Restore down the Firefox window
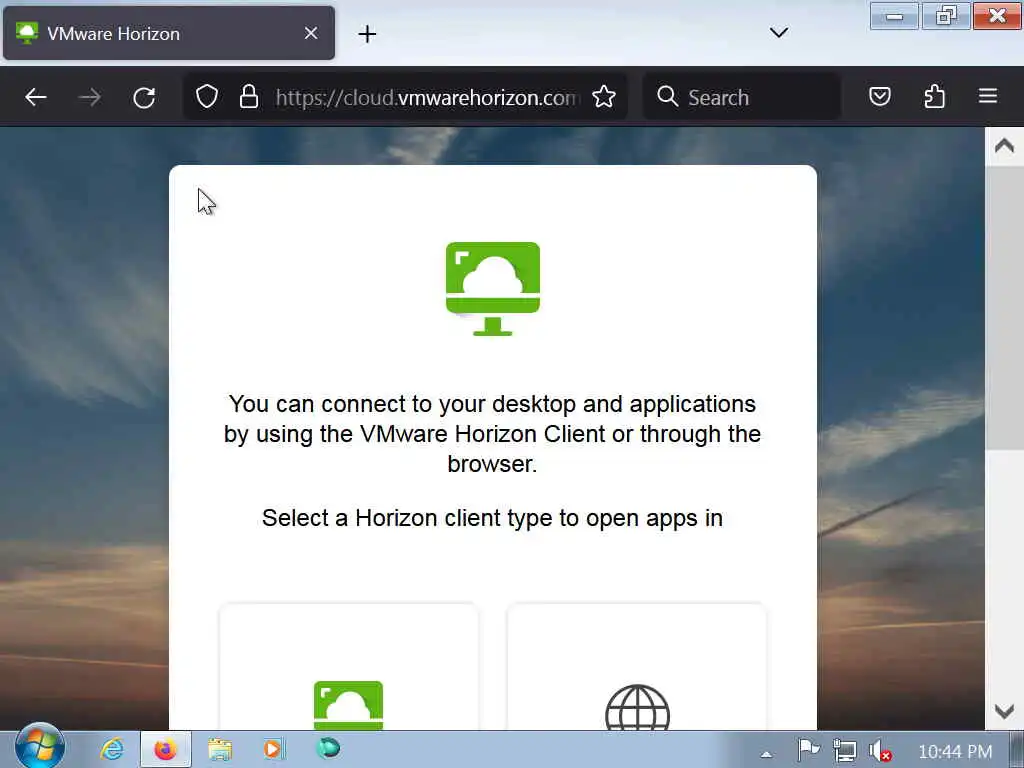 coord(945,16)
